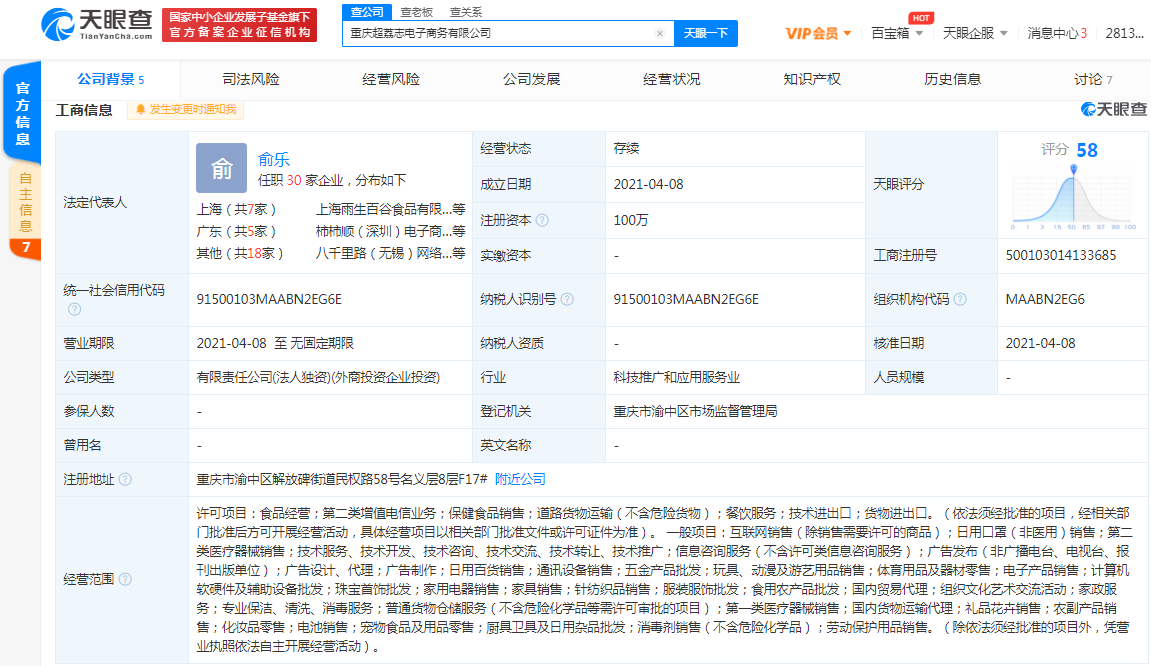1151x666 pixels.
Task: Expand the 天眼企服 dropdown
Action: click(x=974, y=33)
